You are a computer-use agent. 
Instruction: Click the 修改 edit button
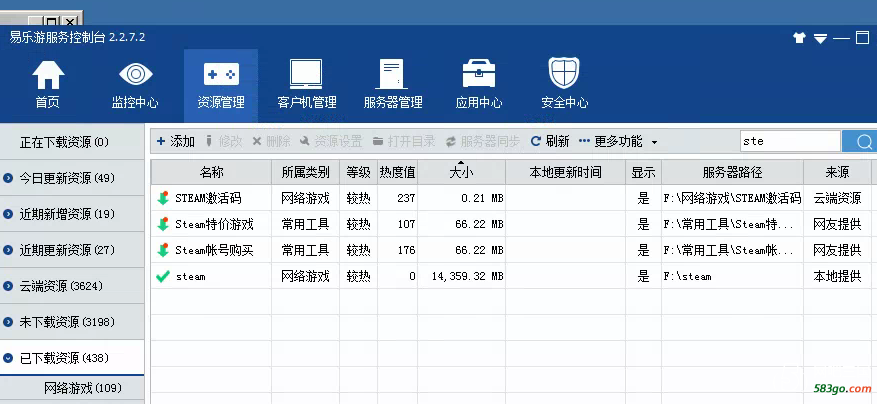point(224,141)
